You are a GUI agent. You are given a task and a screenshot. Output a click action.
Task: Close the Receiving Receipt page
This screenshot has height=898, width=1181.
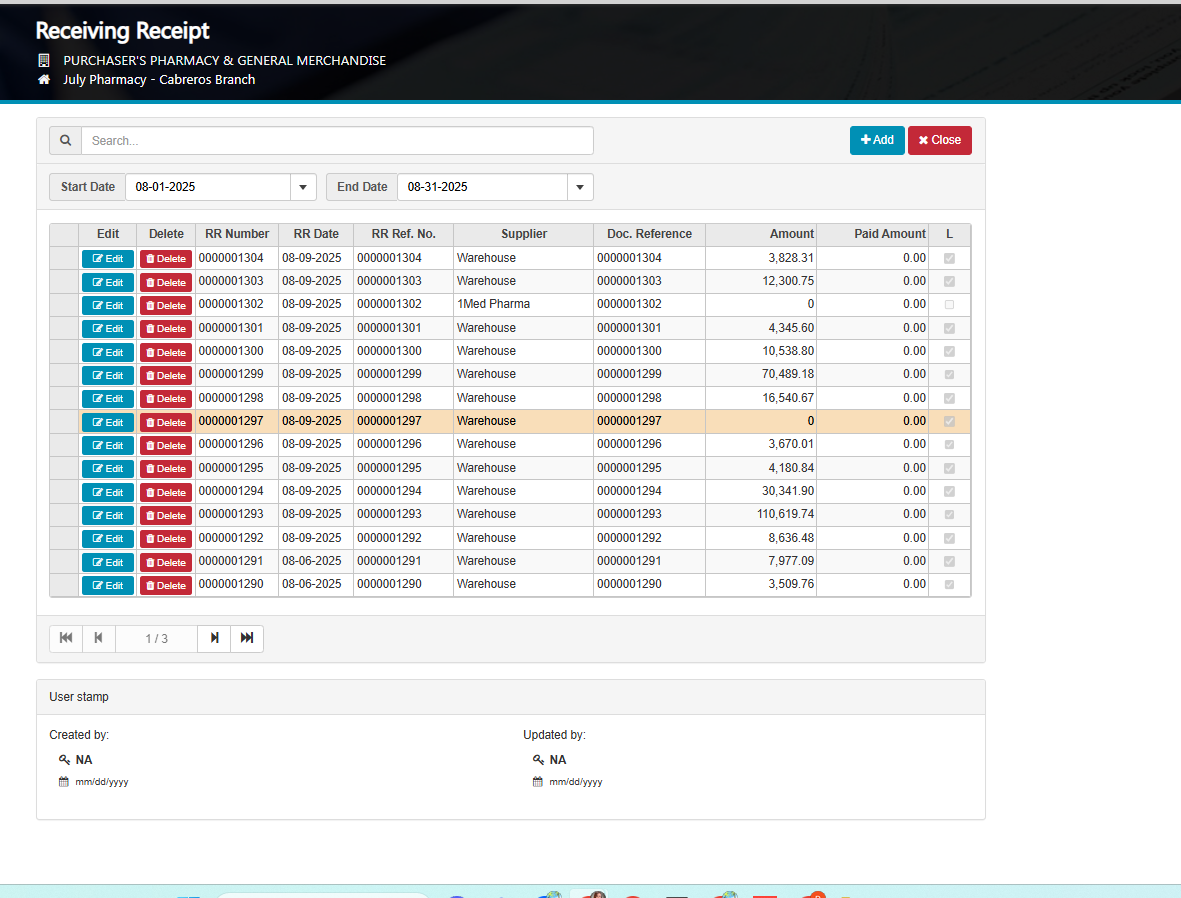939,140
